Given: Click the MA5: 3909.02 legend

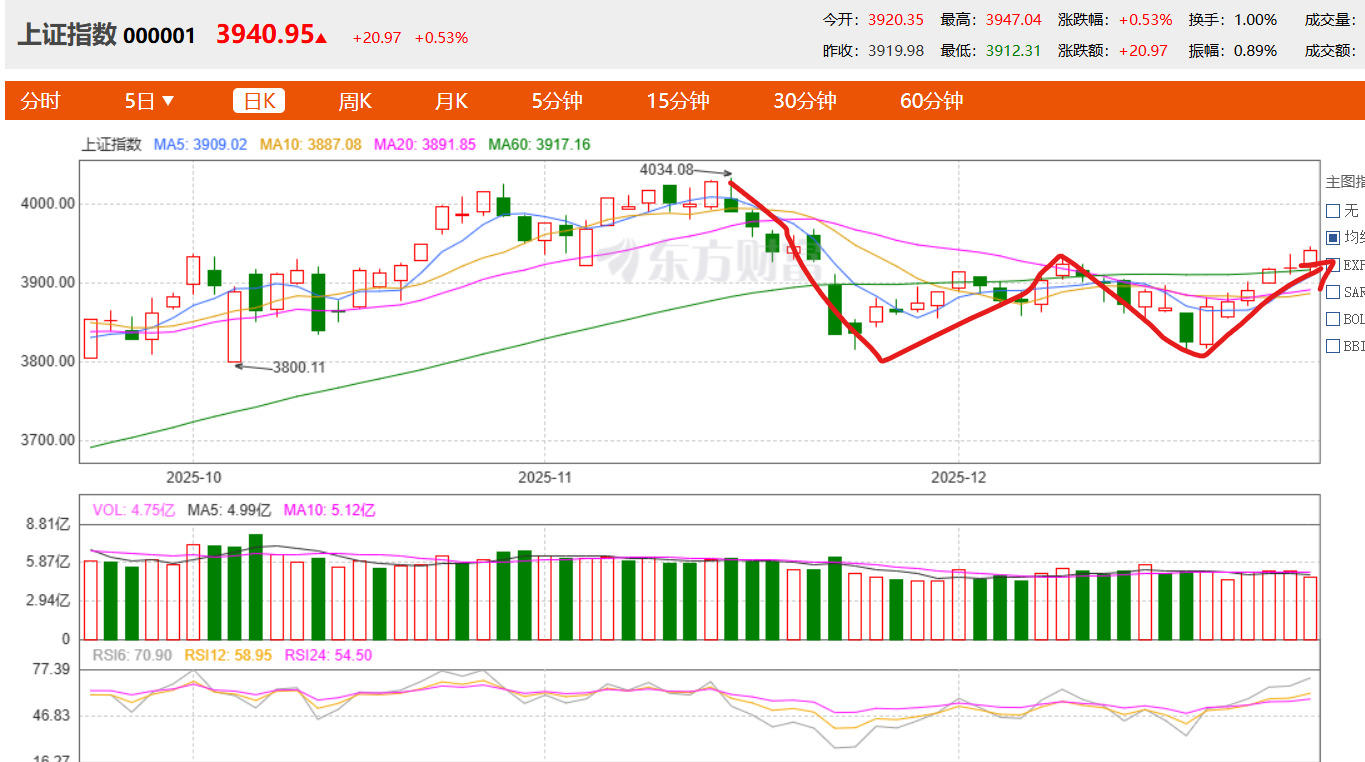Looking at the screenshot, I should (200, 144).
